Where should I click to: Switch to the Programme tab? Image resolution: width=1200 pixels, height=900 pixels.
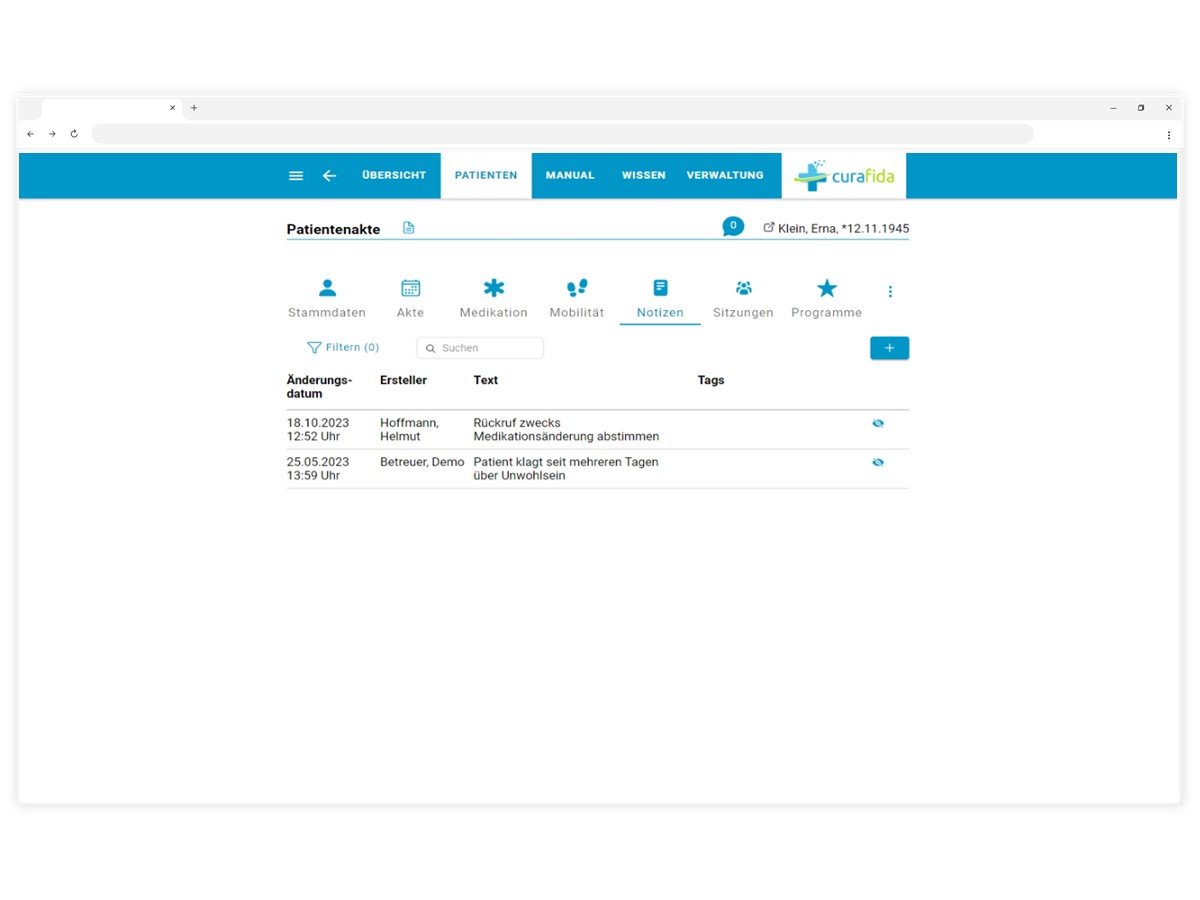coord(826,299)
